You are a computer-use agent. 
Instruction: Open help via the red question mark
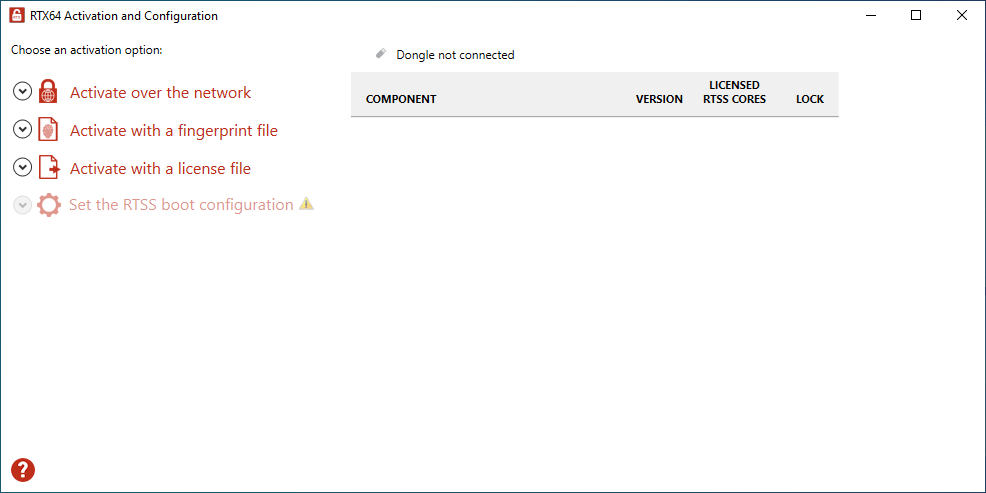tap(23, 470)
